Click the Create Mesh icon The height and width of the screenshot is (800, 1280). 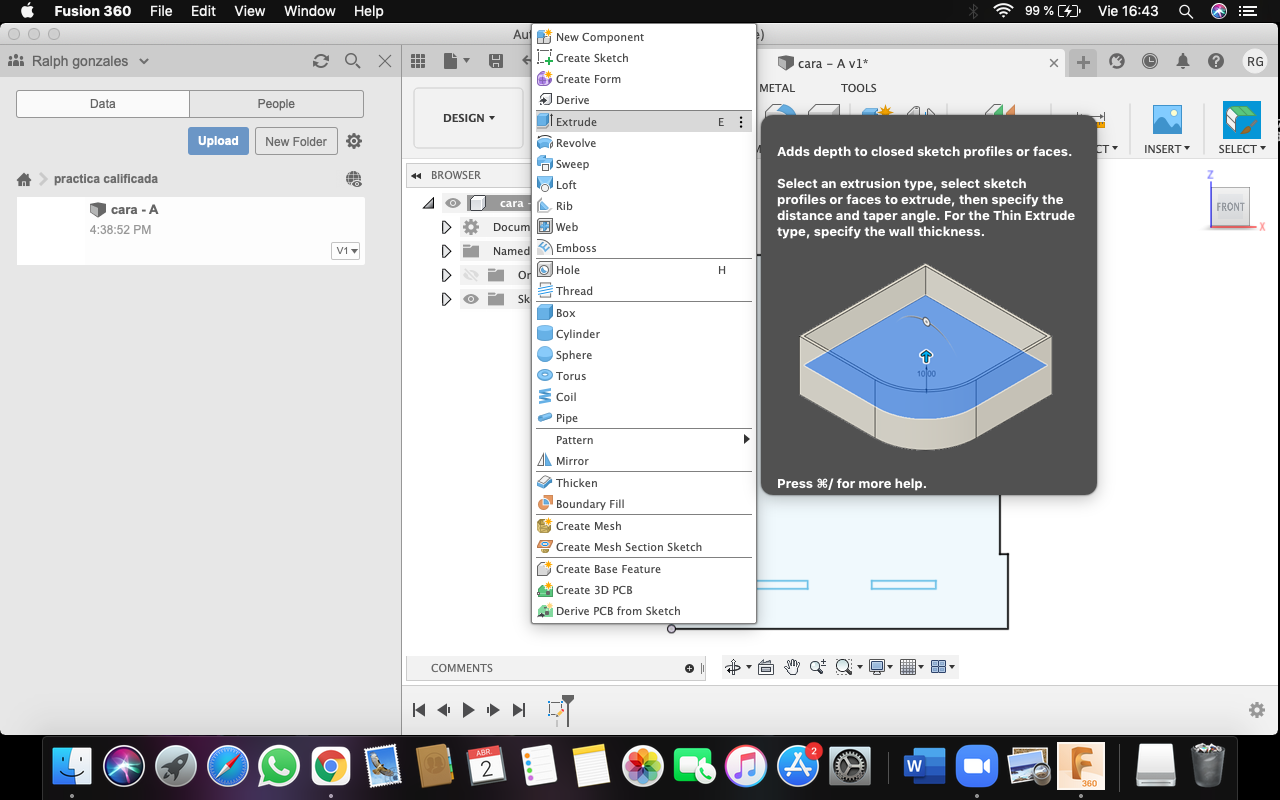545,526
